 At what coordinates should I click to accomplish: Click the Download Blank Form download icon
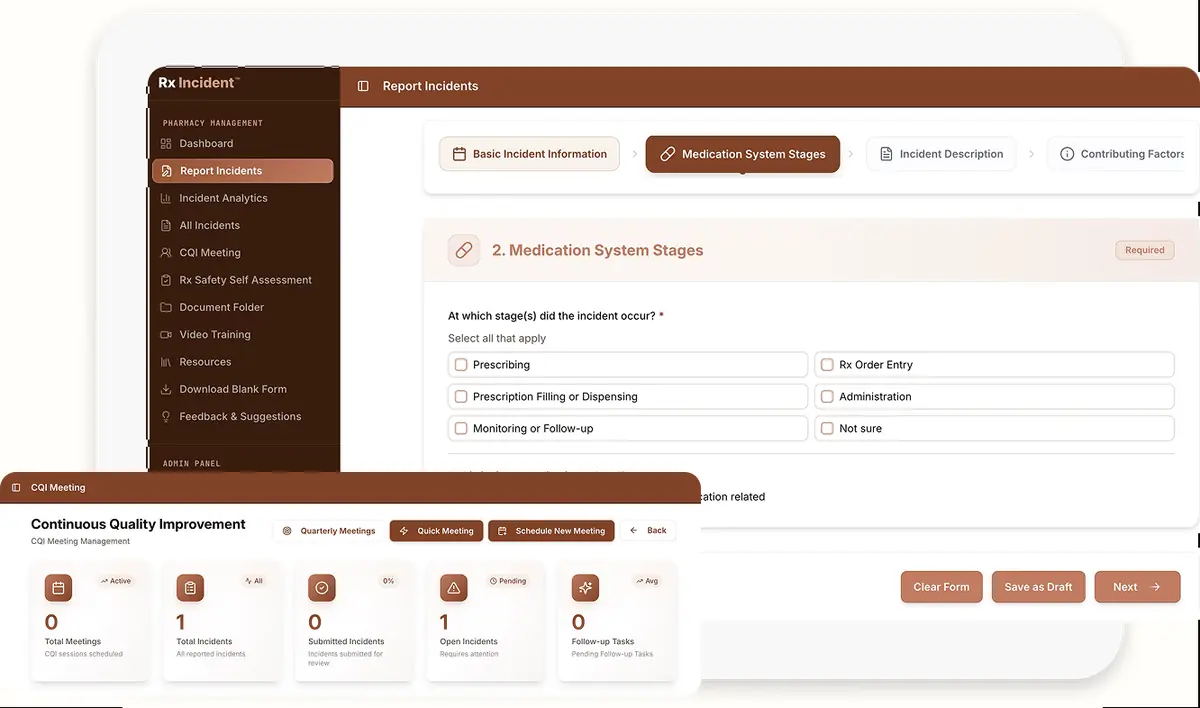click(166, 389)
